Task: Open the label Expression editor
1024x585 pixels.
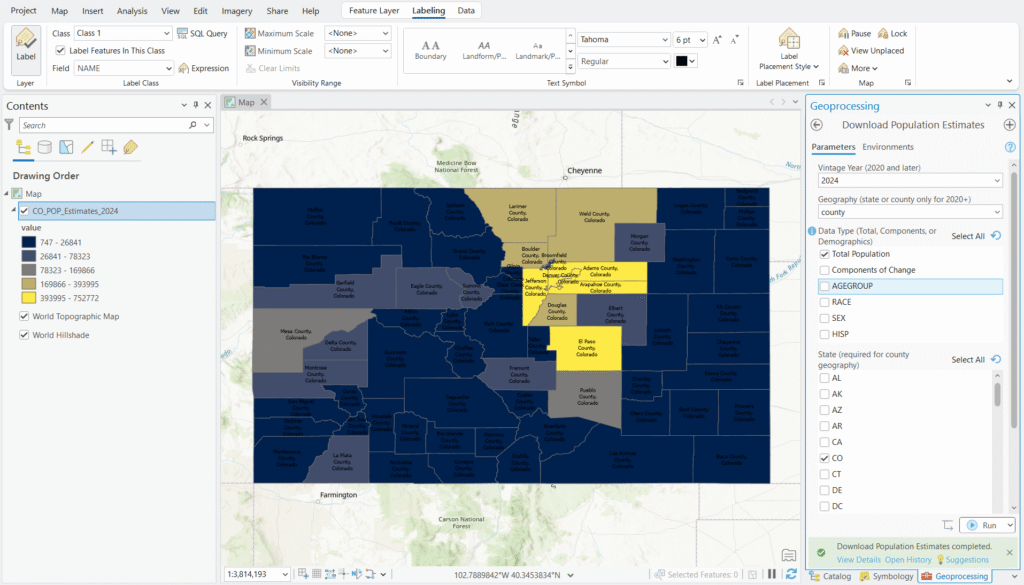Action: pyautogui.click(x=204, y=68)
